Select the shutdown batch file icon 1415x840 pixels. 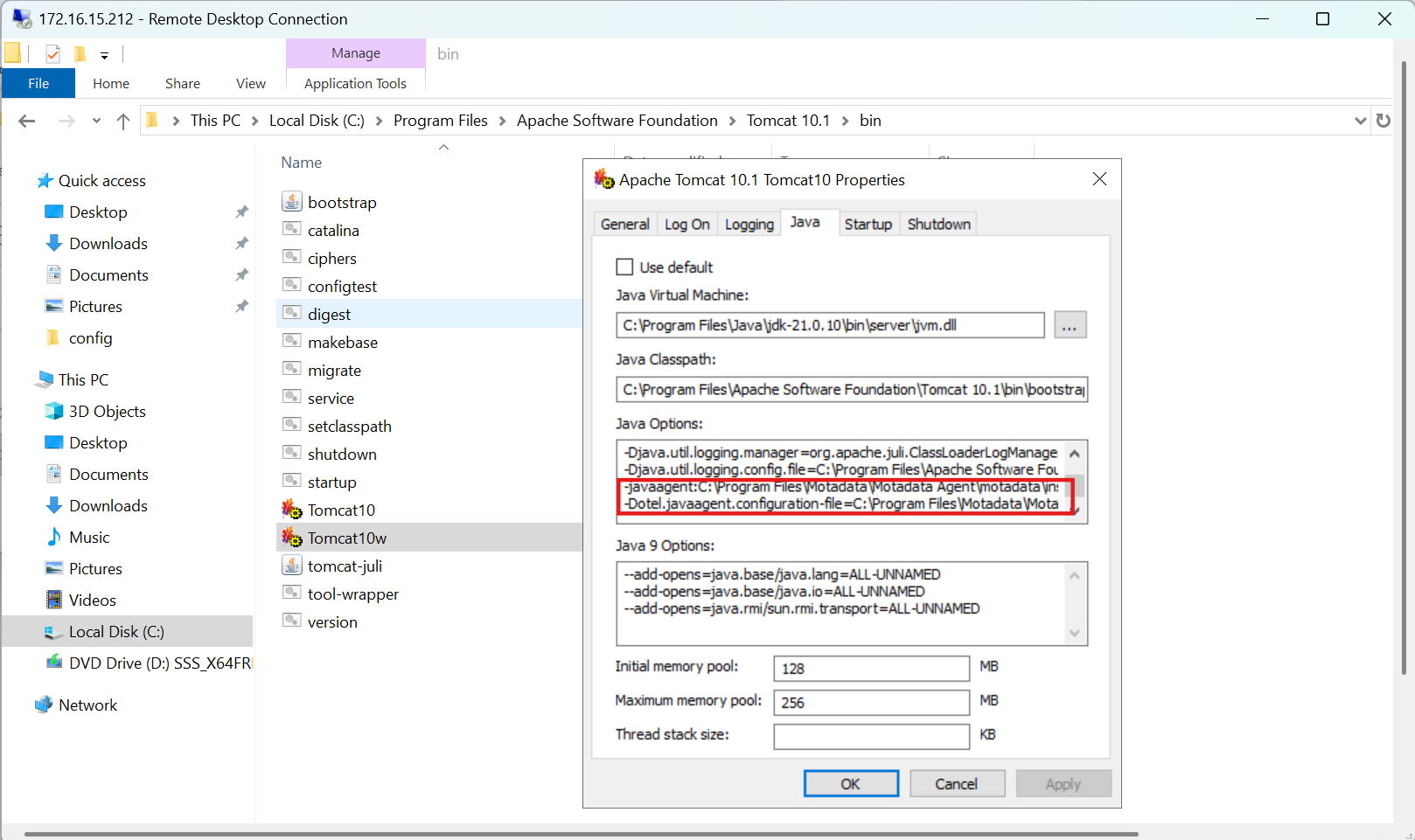pyautogui.click(x=292, y=454)
